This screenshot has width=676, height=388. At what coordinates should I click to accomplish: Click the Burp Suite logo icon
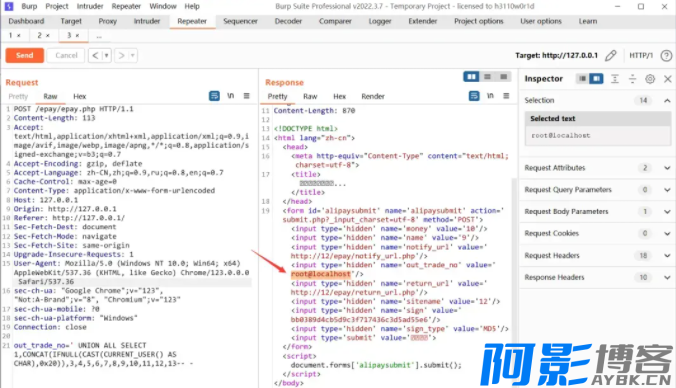[9, 6]
